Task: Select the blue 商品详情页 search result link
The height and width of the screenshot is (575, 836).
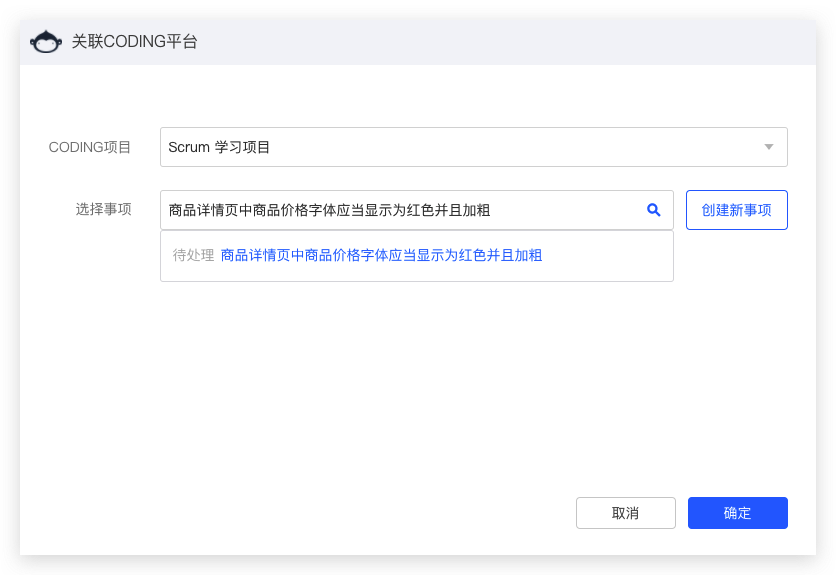Action: click(381, 255)
